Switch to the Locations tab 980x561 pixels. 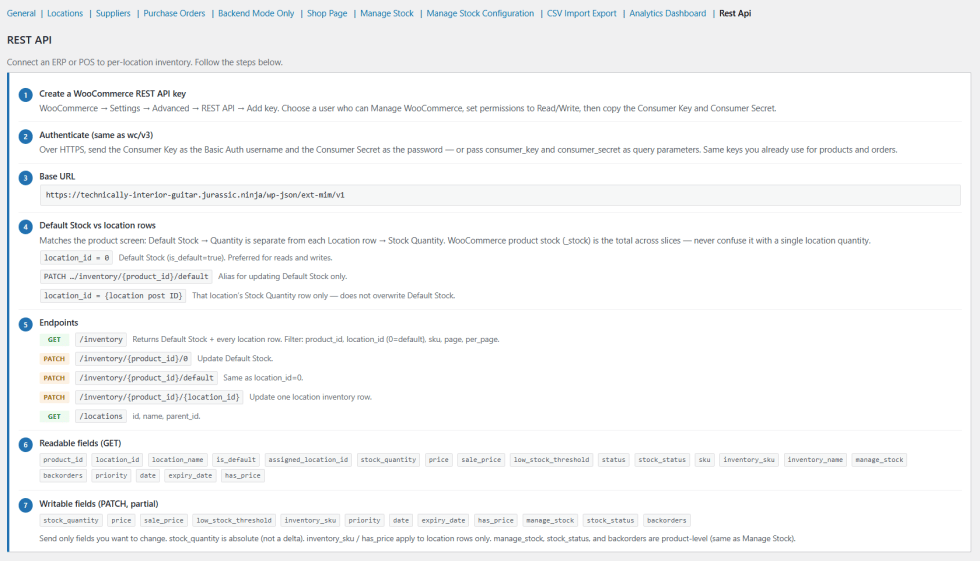(65, 13)
